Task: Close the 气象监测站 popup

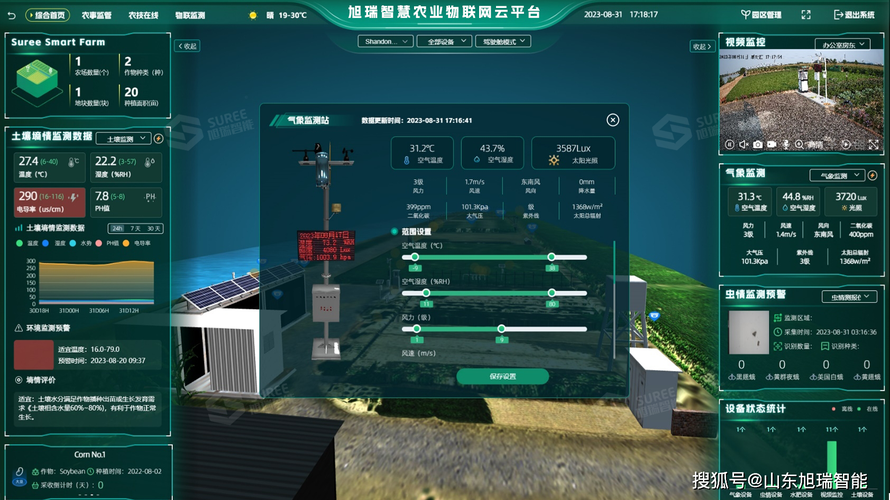Action: tap(612, 120)
